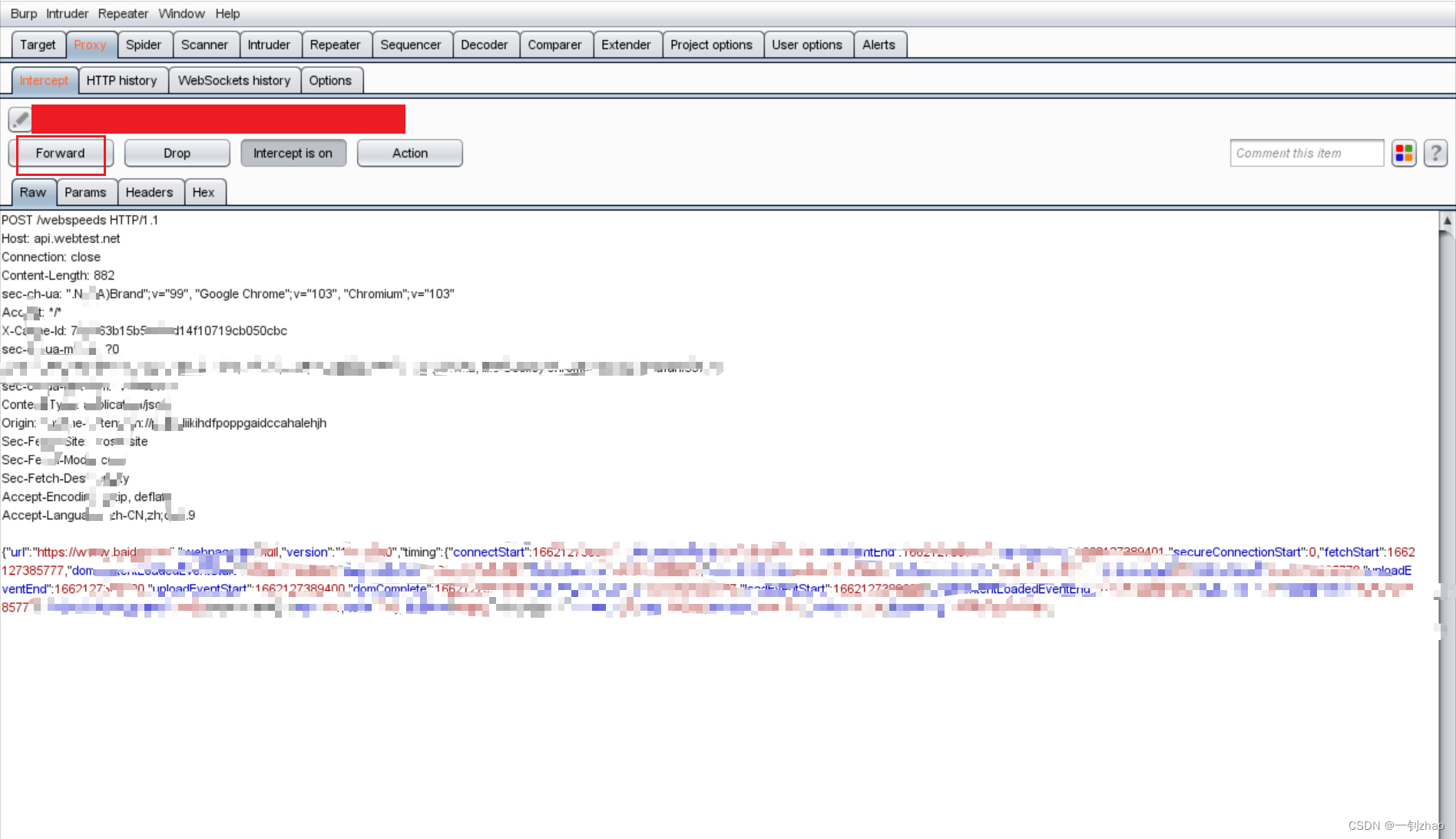Select the Raw message view tab
The height and width of the screenshot is (839, 1456).
coord(33,192)
